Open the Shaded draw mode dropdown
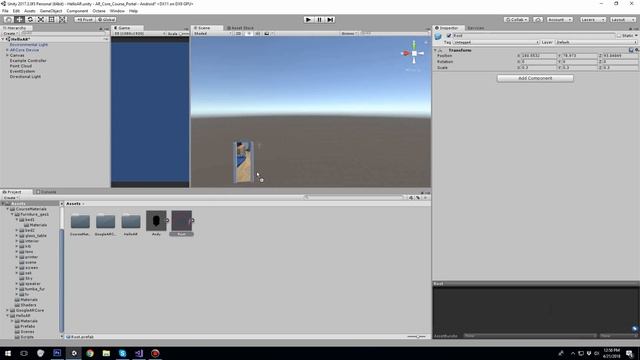Image resolution: width=640 pixels, height=360 pixels. [212, 33]
